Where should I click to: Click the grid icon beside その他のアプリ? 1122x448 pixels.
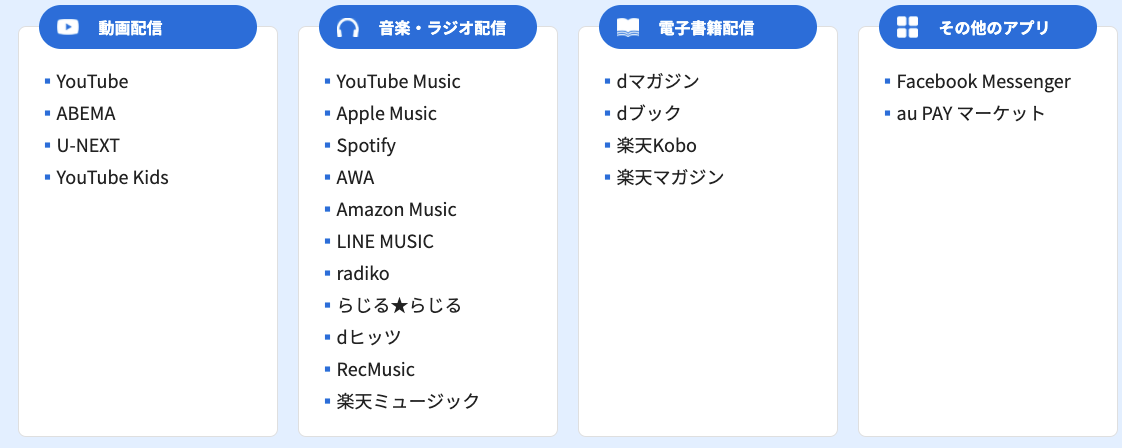click(x=907, y=27)
